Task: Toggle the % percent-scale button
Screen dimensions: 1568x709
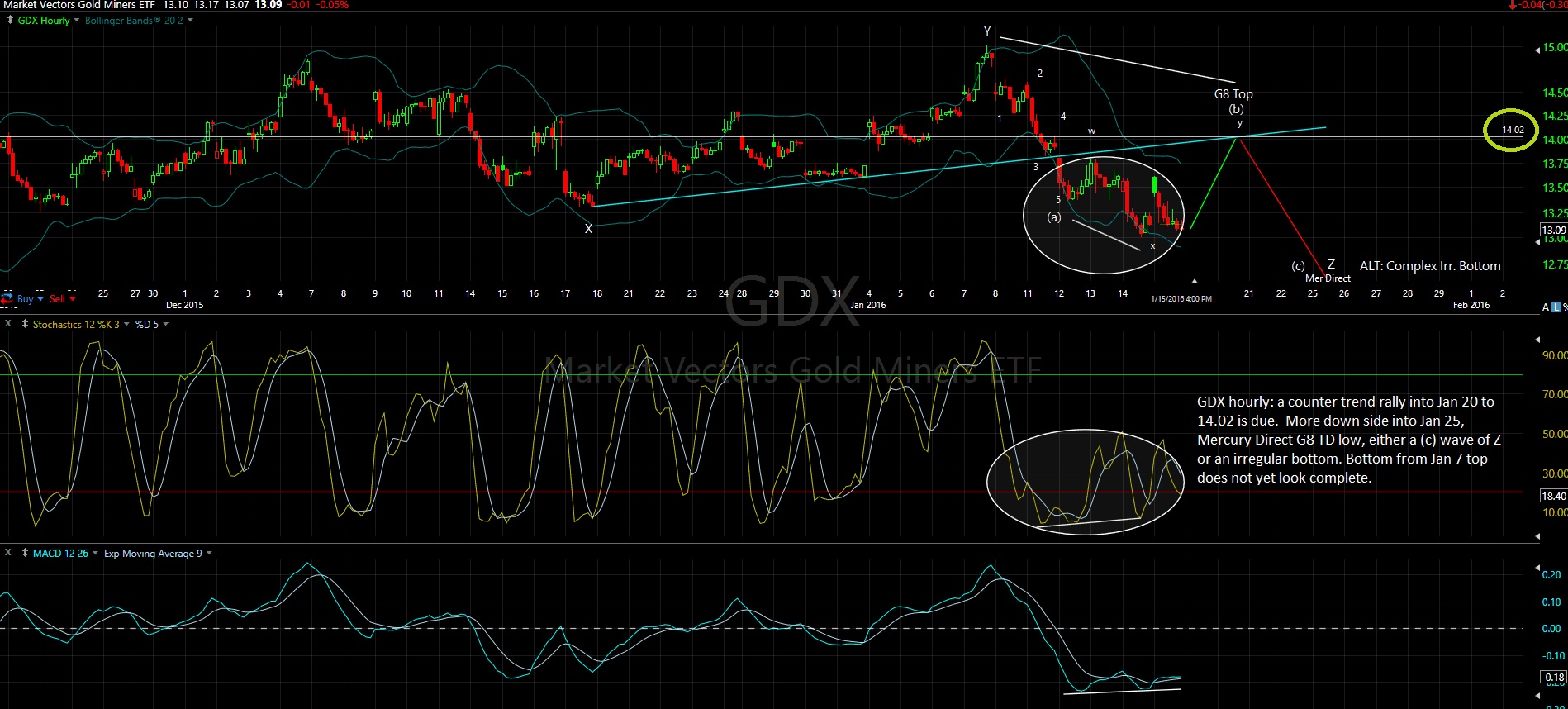Action: click(1565, 307)
